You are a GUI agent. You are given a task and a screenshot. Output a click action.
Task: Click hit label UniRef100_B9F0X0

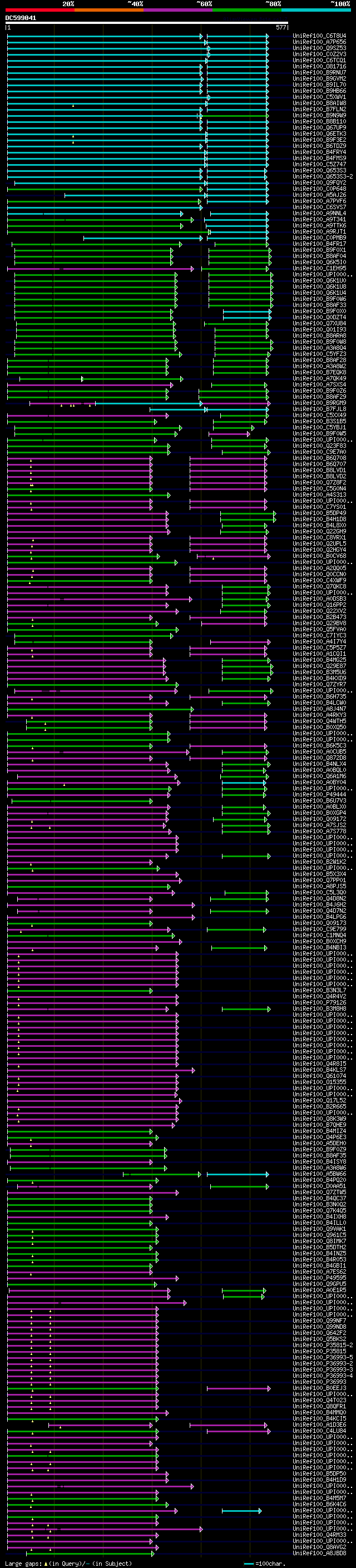coord(319,311)
